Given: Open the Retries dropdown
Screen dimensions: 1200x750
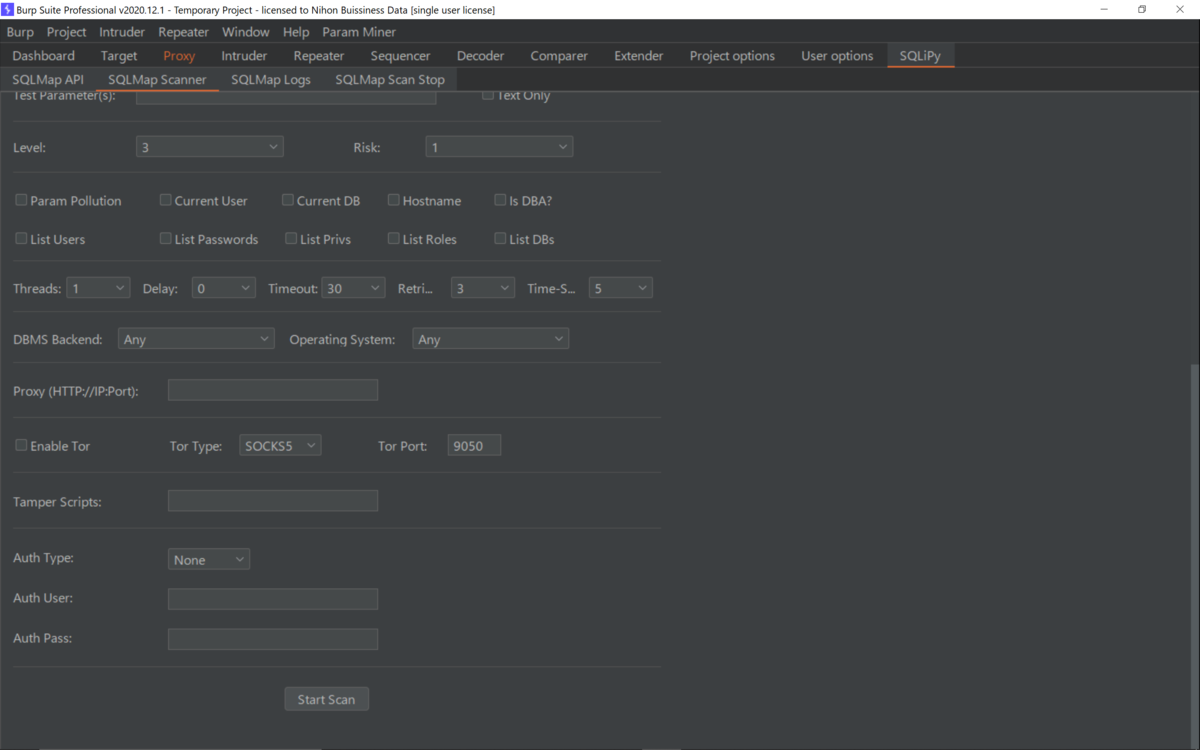Looking at the screenshot, I should tap(483, 288).
